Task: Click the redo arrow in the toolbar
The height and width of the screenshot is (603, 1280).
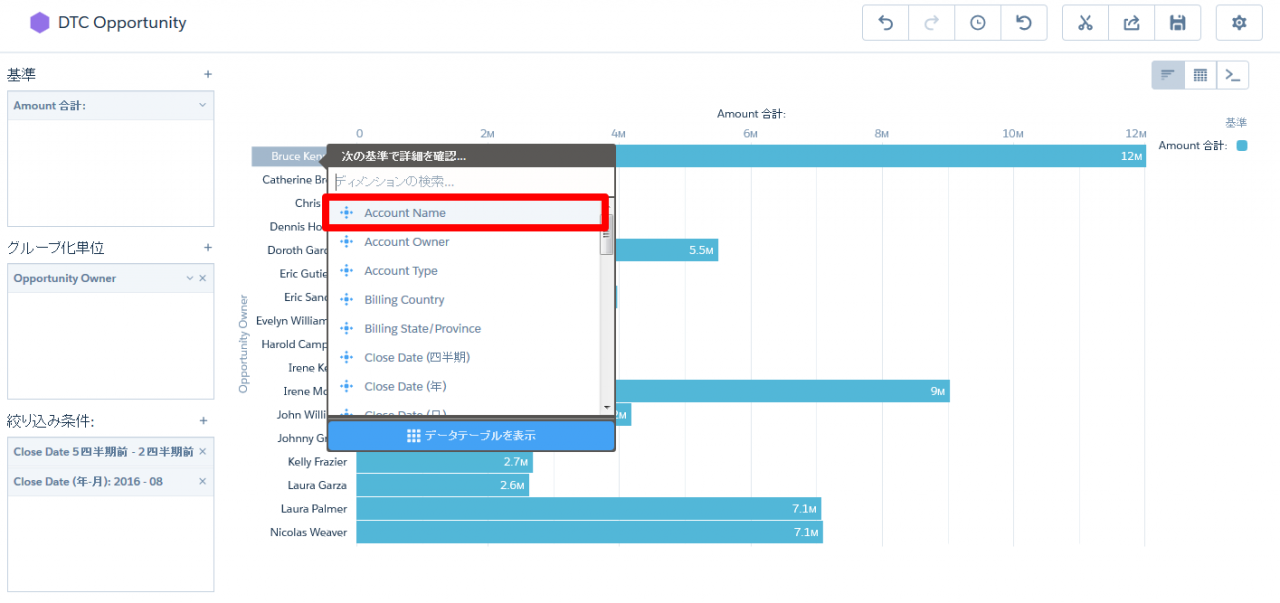Action: pyautogui.click(x=931, y=23)
